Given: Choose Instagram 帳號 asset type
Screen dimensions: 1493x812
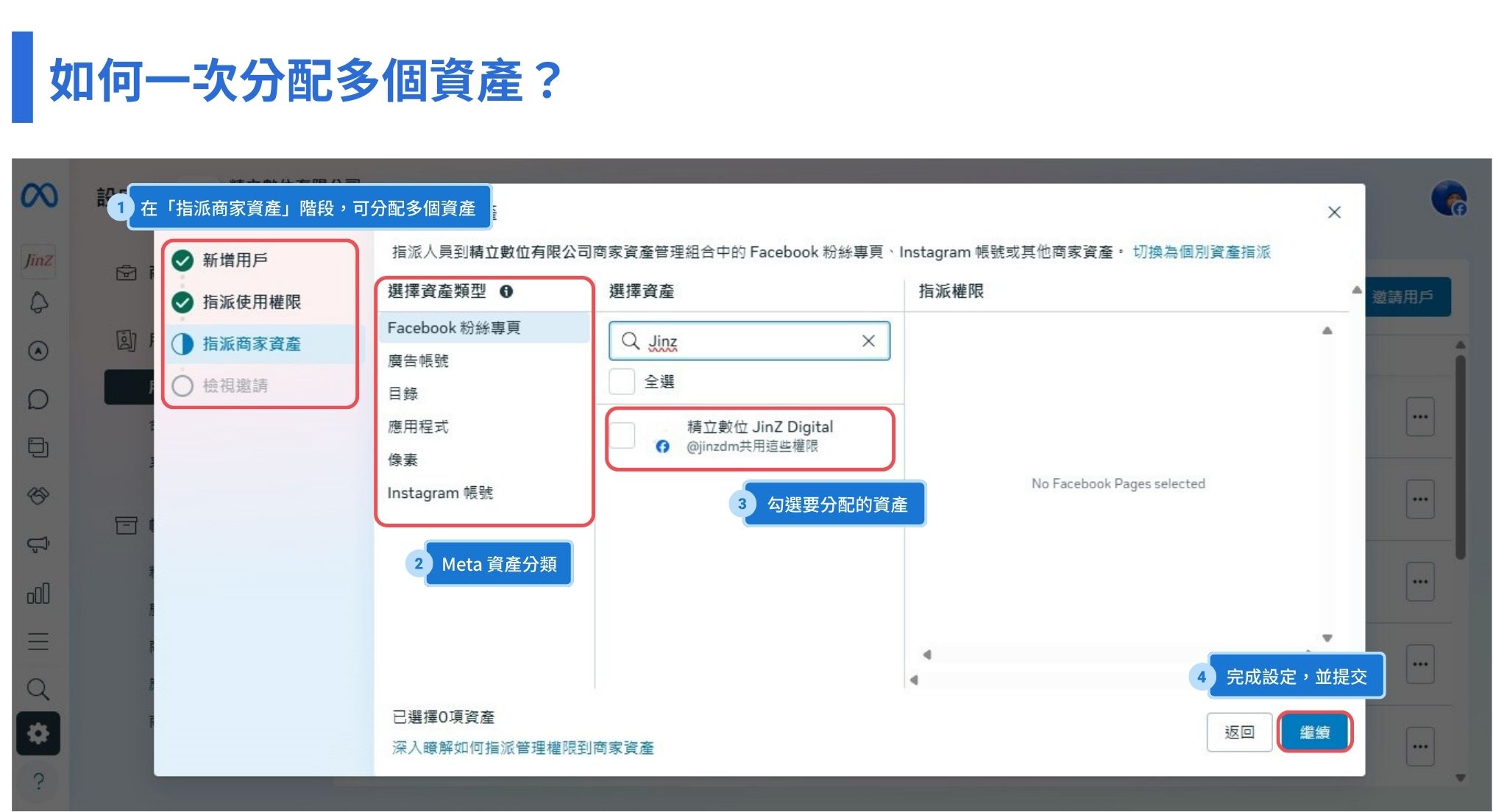Looking at the screenshot, I should tap(440, 493).
